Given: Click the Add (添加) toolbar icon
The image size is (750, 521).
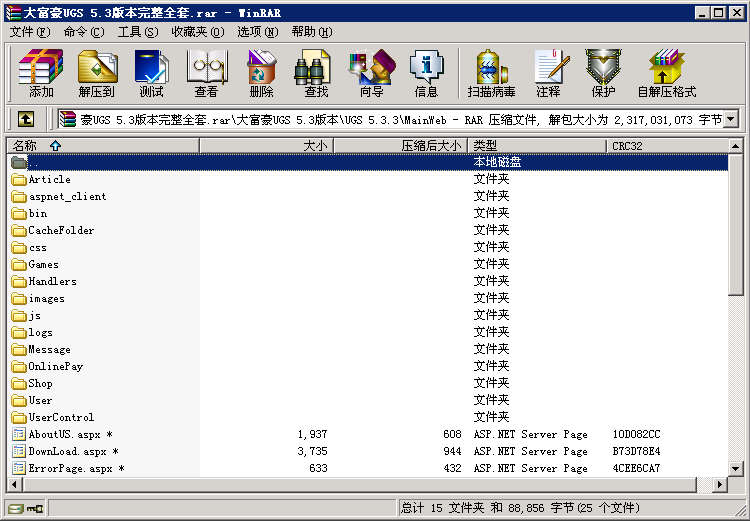Looking at the screenshot, I should tap(41, 72).
